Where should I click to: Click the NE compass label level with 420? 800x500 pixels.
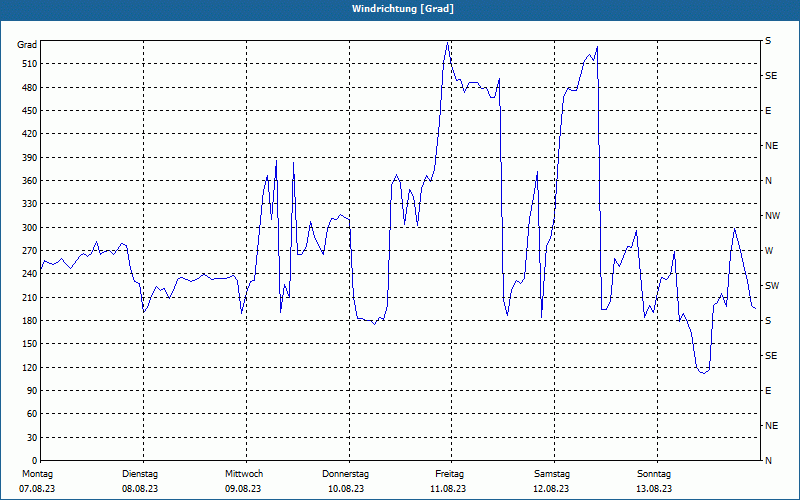771,146
